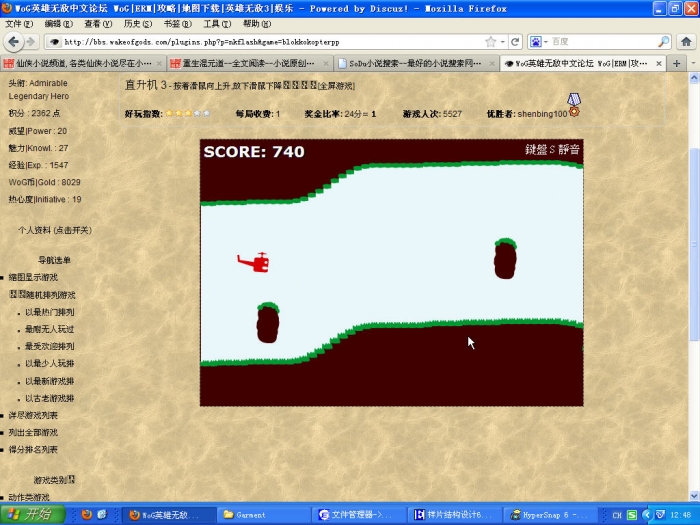The image size is (700, 525).
Task: Click the 以最少人玩排 link
Action: click(x=50, y=363)
